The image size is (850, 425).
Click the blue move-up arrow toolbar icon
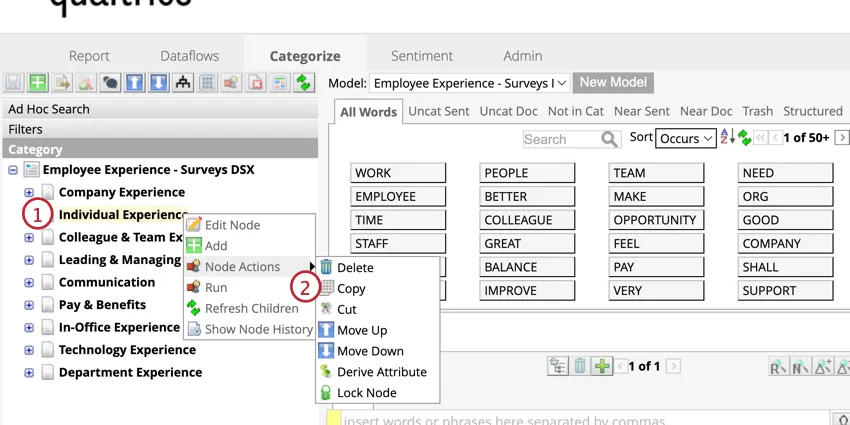coord(135,83)
